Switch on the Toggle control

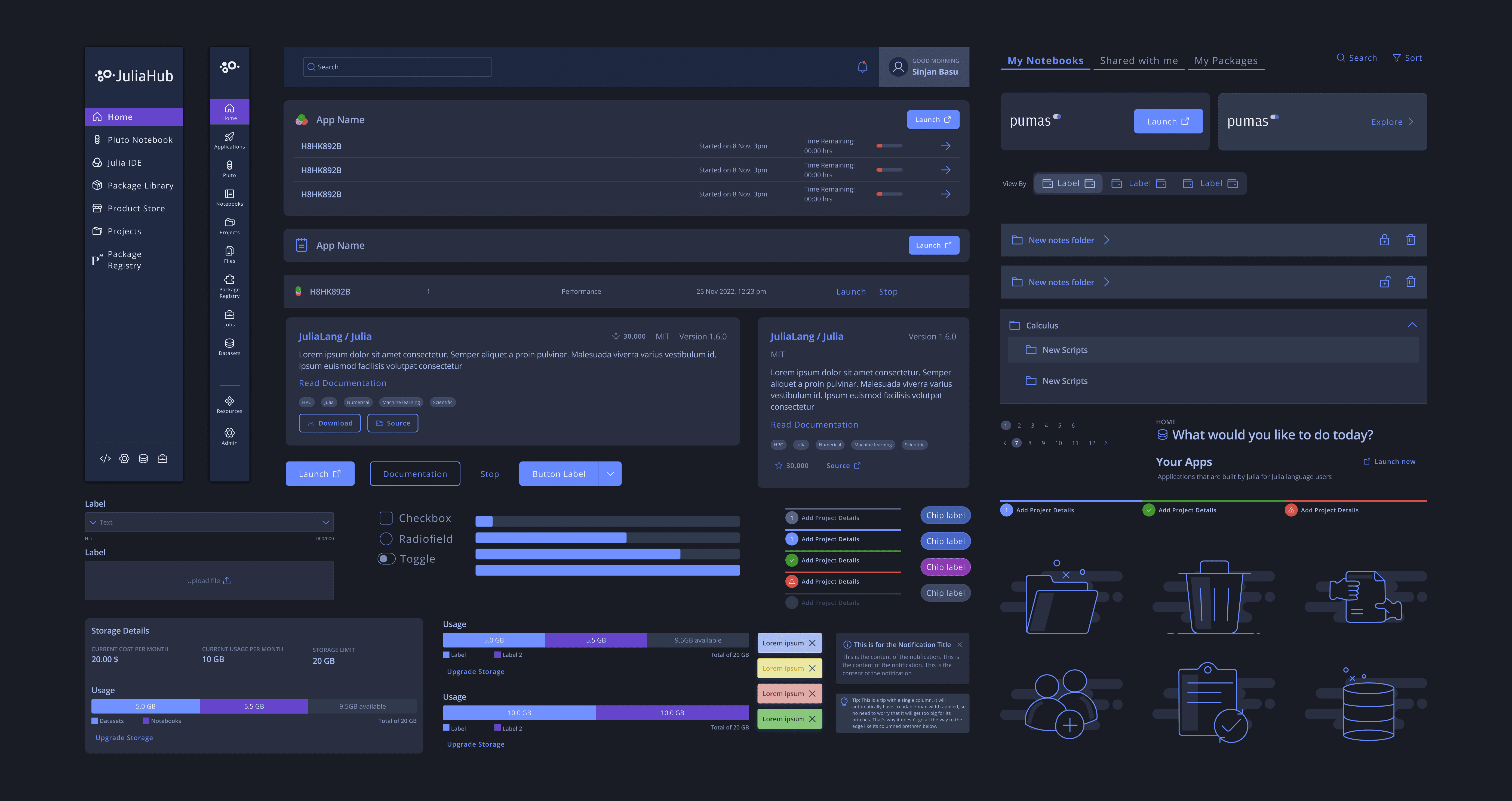386,559
